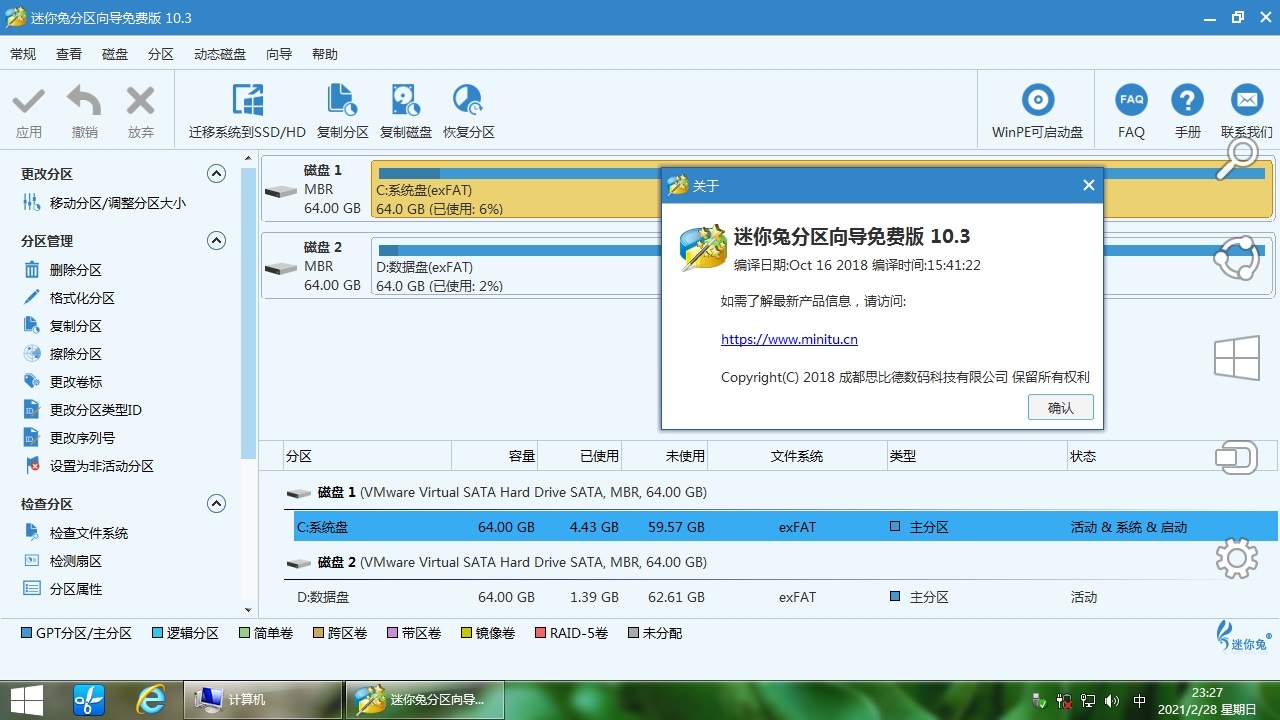Choose Change Label (更改卷标) in sidebar
The width and height of the screenshot is (1280, 720).
pyautogui.click(x=62, y=382)
